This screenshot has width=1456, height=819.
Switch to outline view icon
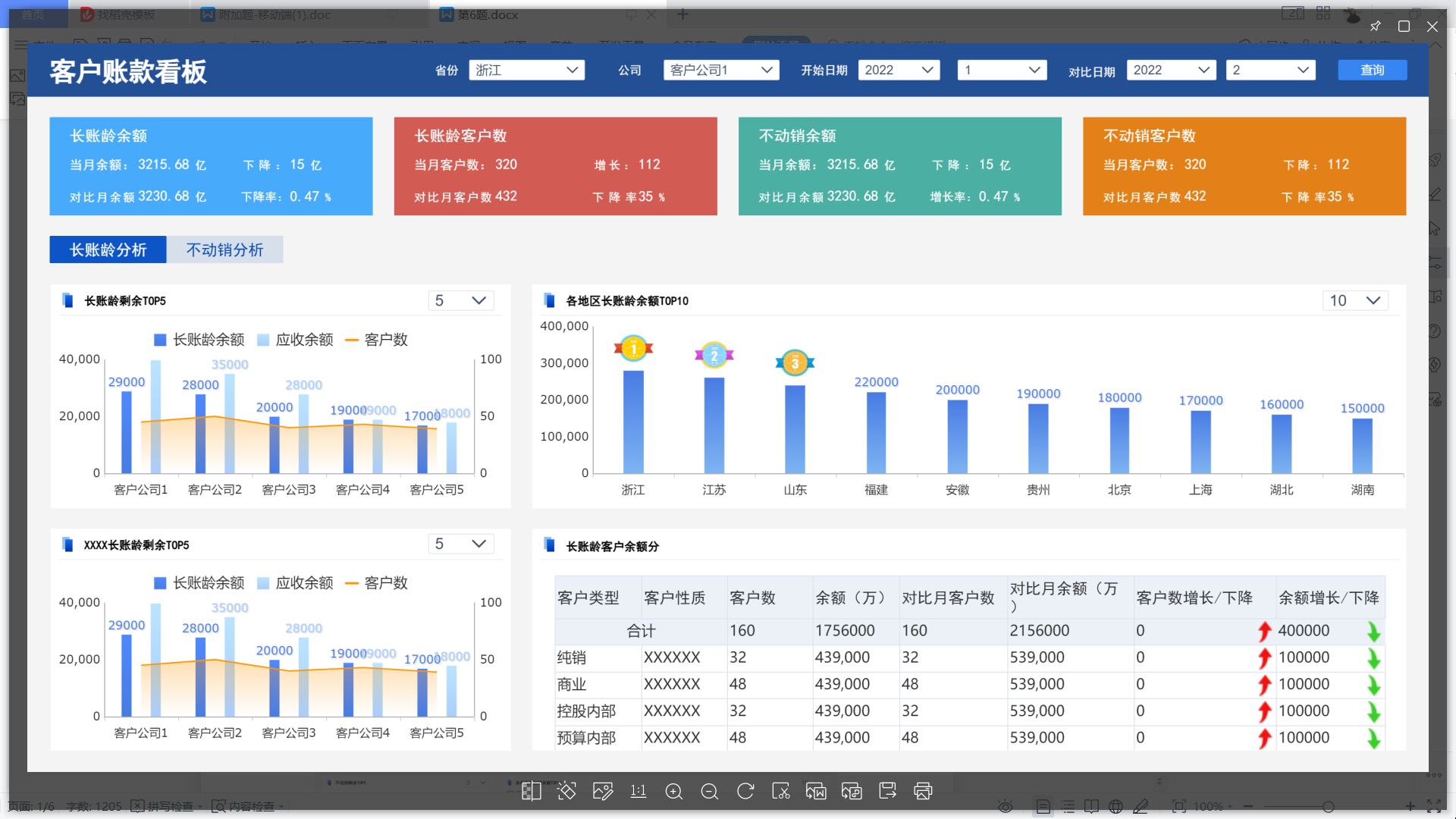tap(1068, 807)
